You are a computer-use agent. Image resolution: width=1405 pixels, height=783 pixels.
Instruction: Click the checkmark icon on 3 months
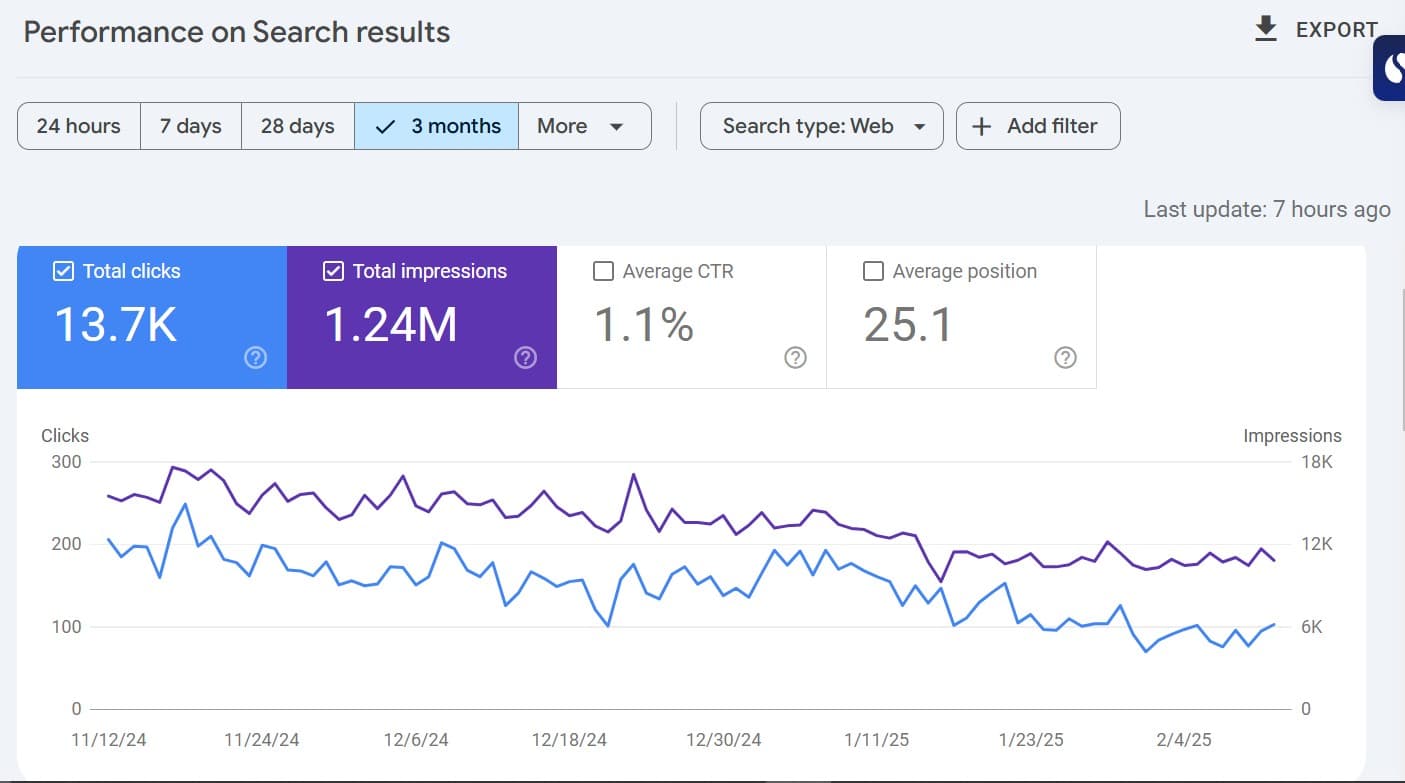385,126
